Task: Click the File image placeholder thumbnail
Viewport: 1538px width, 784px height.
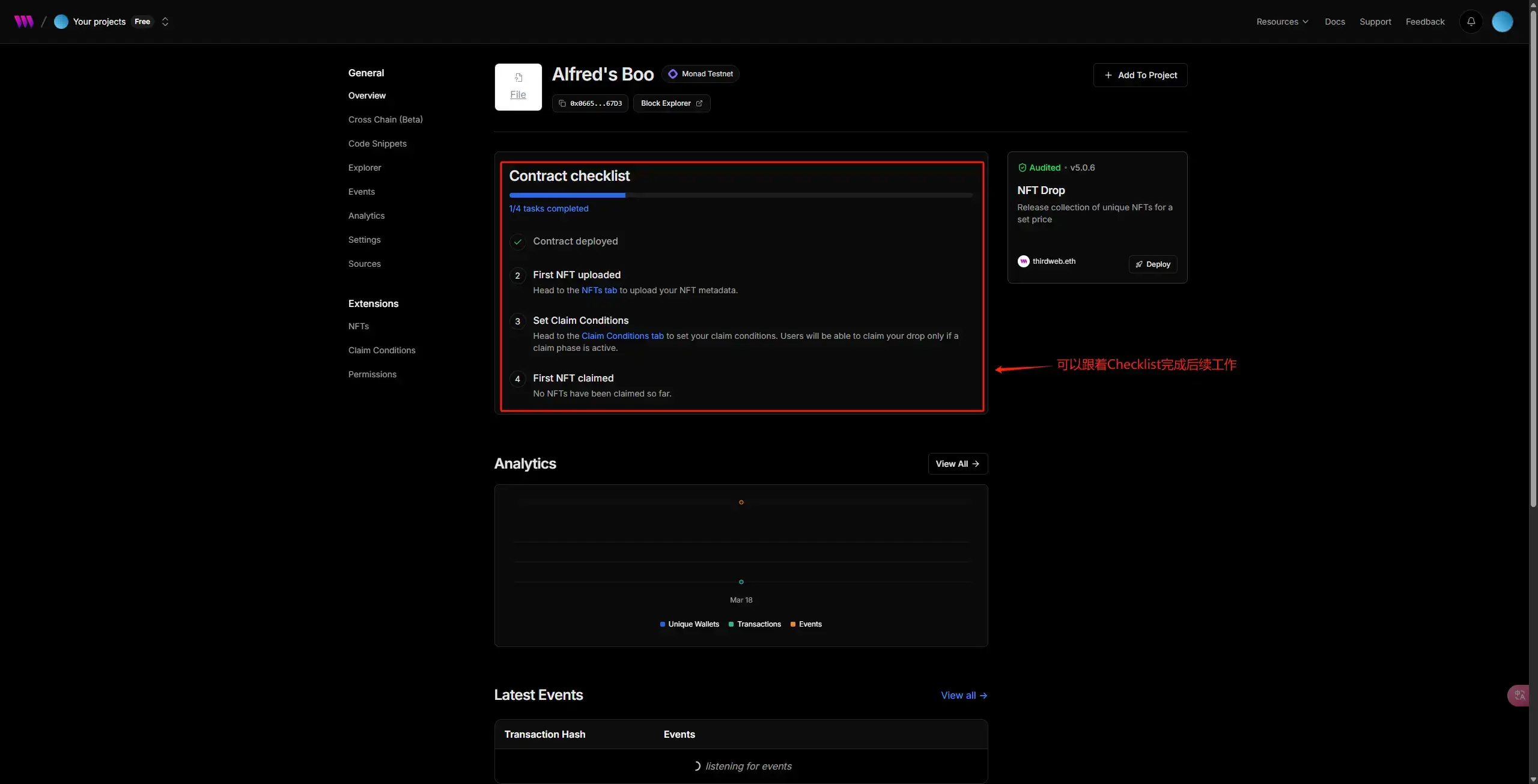Action: click(518, 87)
